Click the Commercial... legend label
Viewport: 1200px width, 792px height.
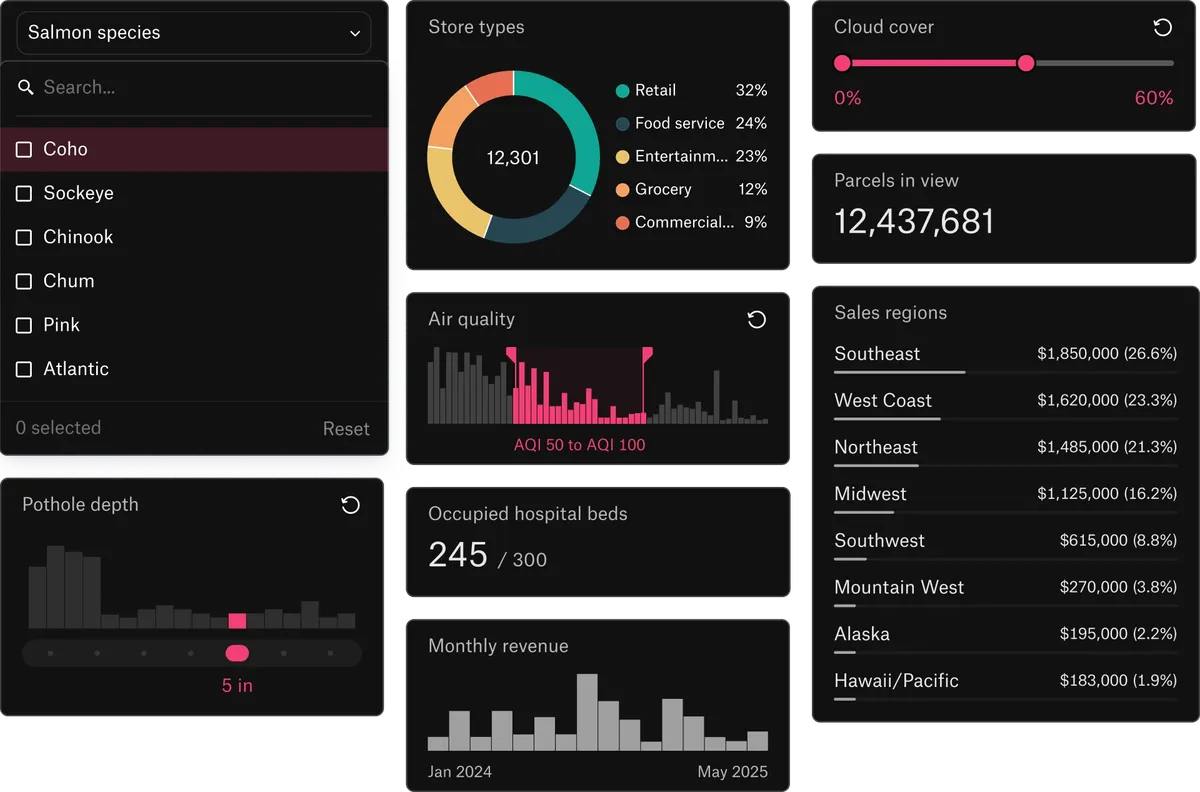click(684, 223)
